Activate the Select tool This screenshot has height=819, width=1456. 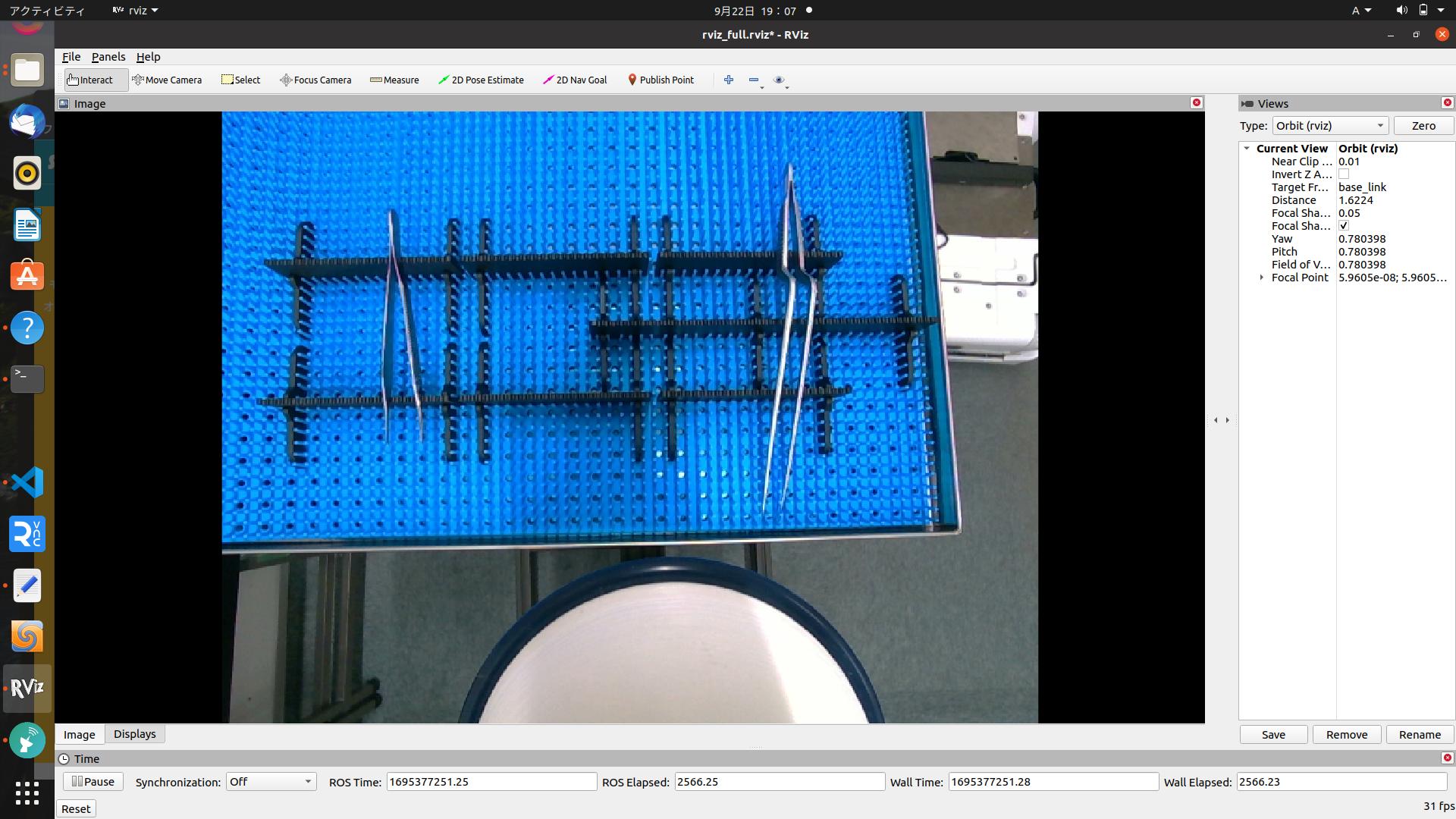tap(241, 80)
